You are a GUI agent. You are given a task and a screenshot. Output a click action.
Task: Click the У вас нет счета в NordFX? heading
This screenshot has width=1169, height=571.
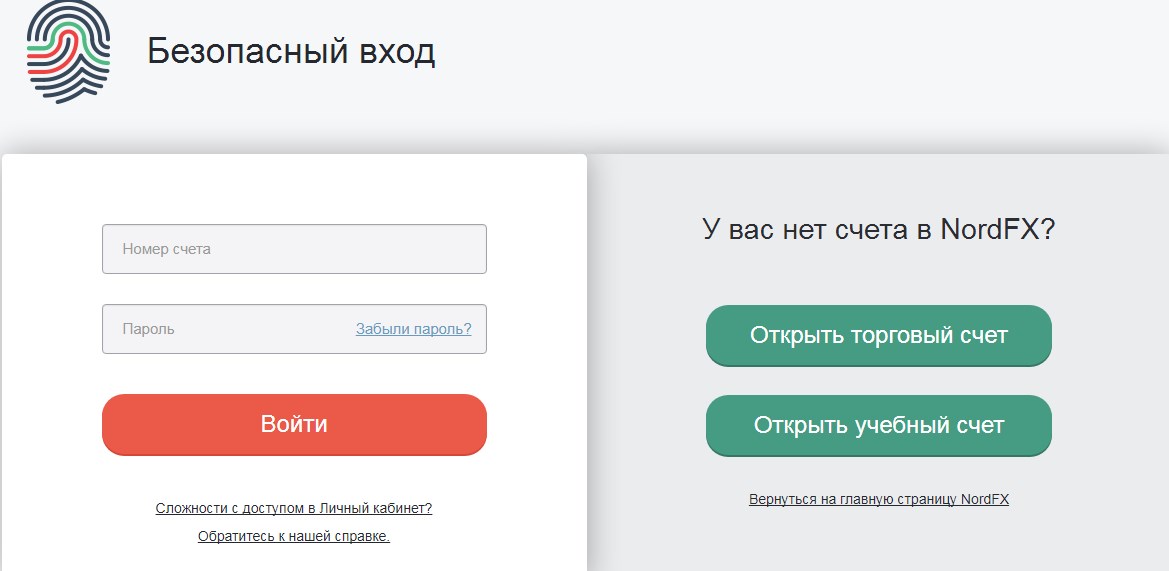pyautogui.click(x=879, y=229)
